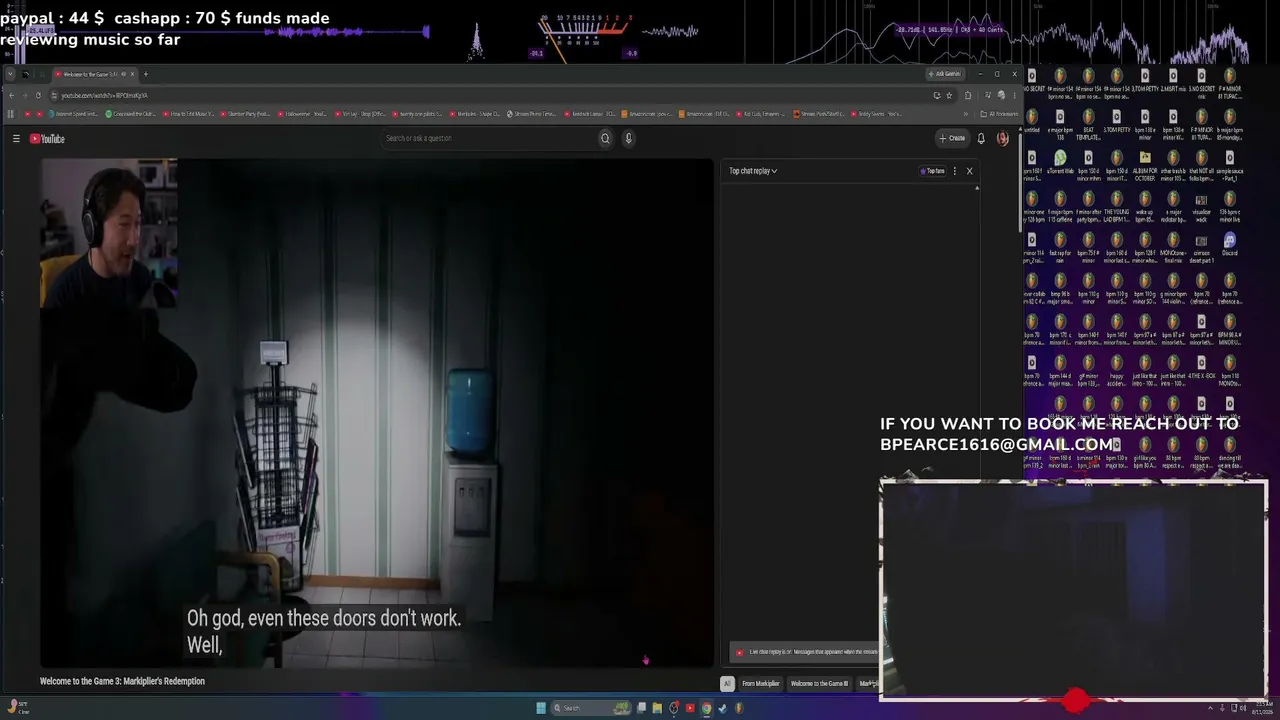Viewport: 1280px width, 720px height.
Task: Open the Discord desktop shortcut
Action: coord(1230,246)
